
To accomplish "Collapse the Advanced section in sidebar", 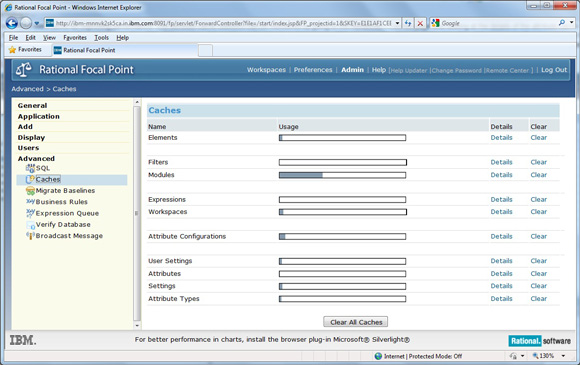I will [36, 158].
